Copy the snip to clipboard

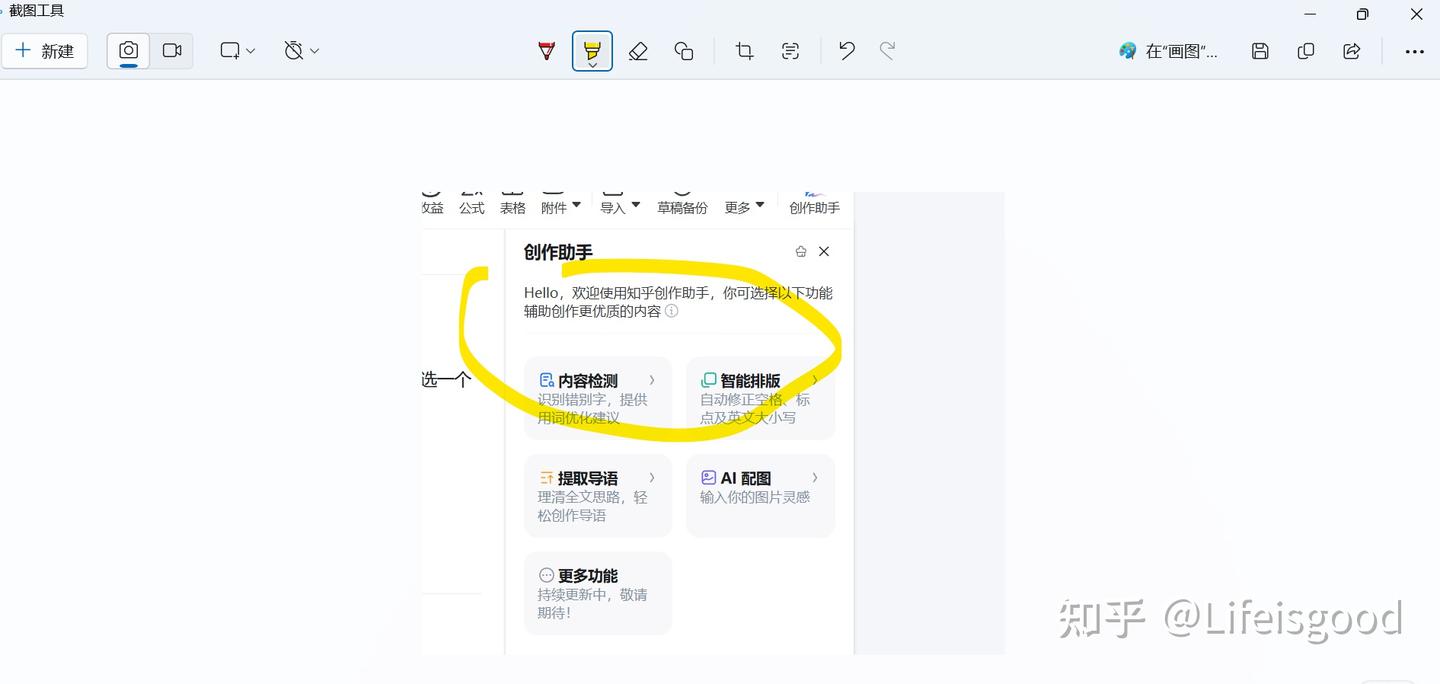pyautogui.click(x=1306, y=51)
